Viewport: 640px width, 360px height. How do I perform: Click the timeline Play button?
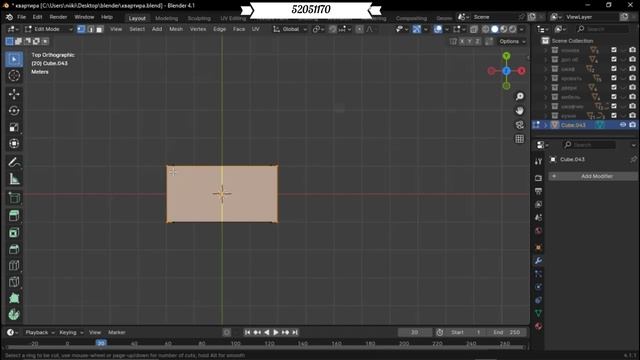(276, 332)
